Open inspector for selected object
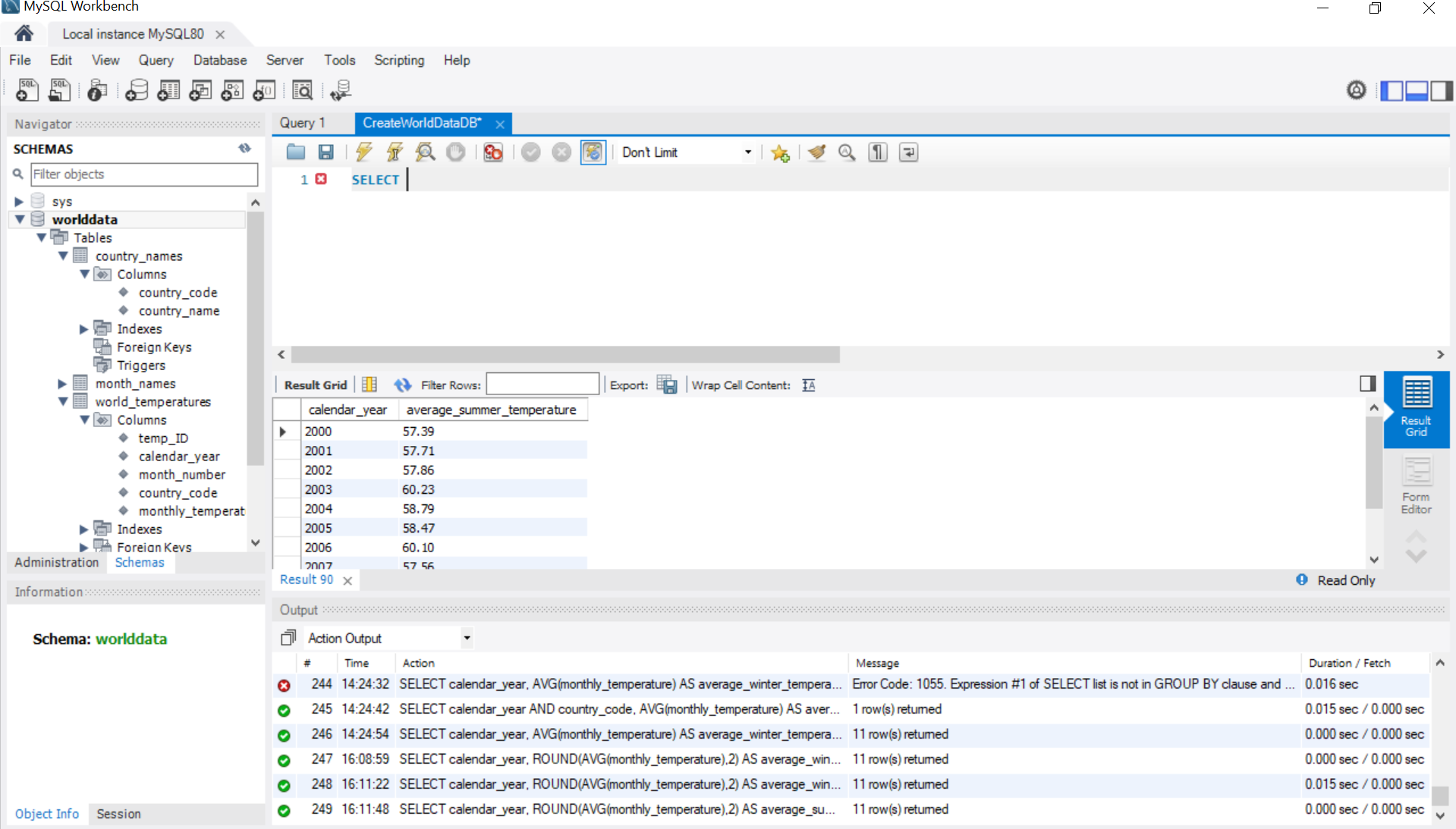Viewport: 1456px width, 829px height. pos(97,90)
